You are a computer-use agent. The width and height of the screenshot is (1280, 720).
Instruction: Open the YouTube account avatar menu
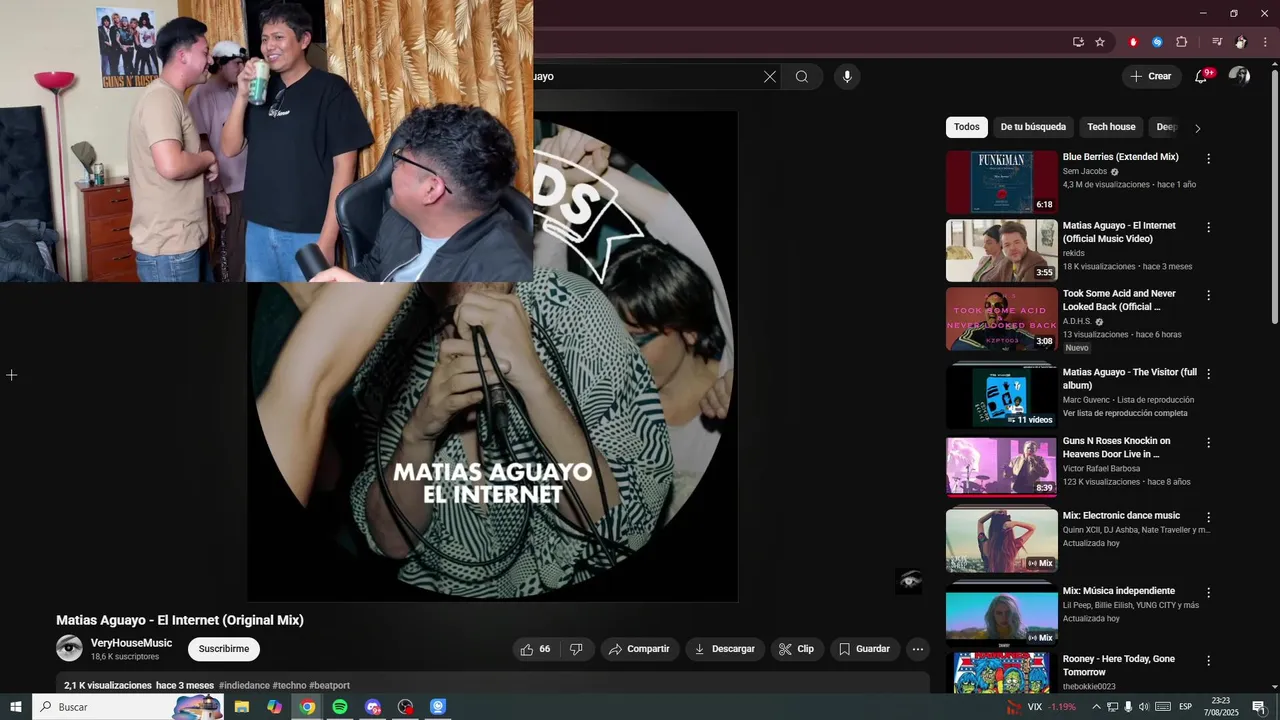tap(1239, 76)
